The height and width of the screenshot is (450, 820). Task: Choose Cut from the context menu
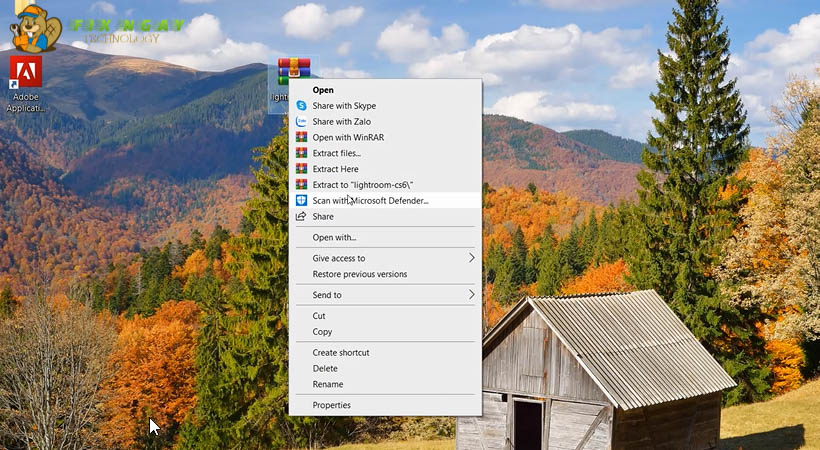pyautogui.click(x=385, y=316)
